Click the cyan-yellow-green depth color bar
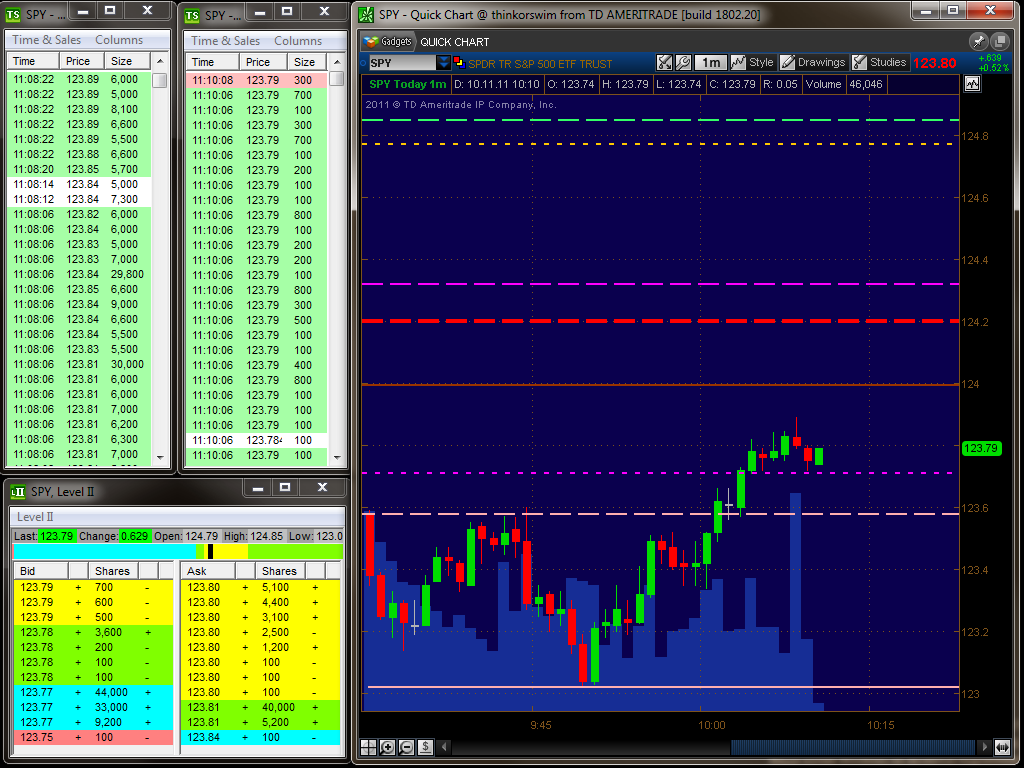The width and height of the screenshot is (1024, 768). tap(178, 552)
